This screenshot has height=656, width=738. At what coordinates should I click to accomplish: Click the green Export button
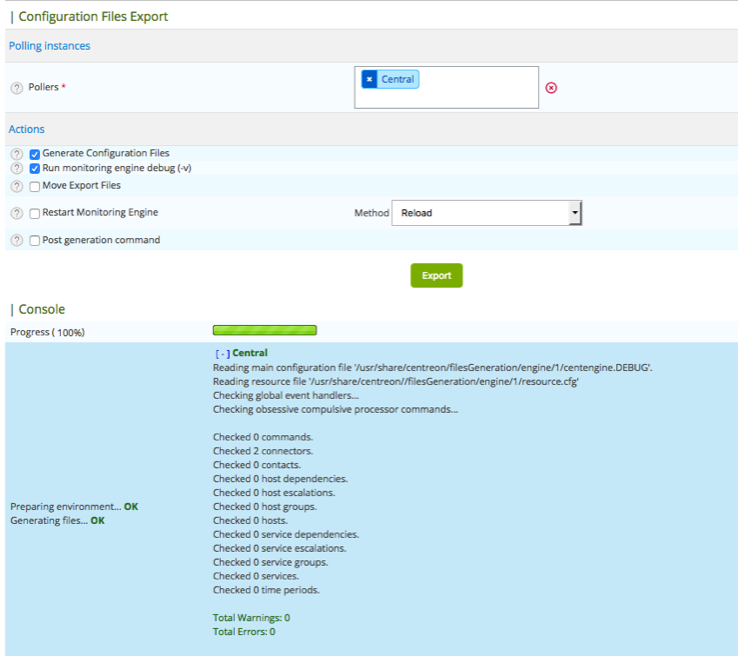pyautogui.click(x=436, y=276)
